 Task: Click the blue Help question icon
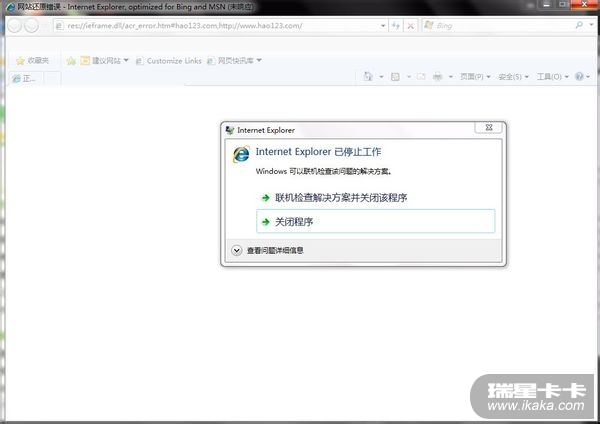(579, 77)
